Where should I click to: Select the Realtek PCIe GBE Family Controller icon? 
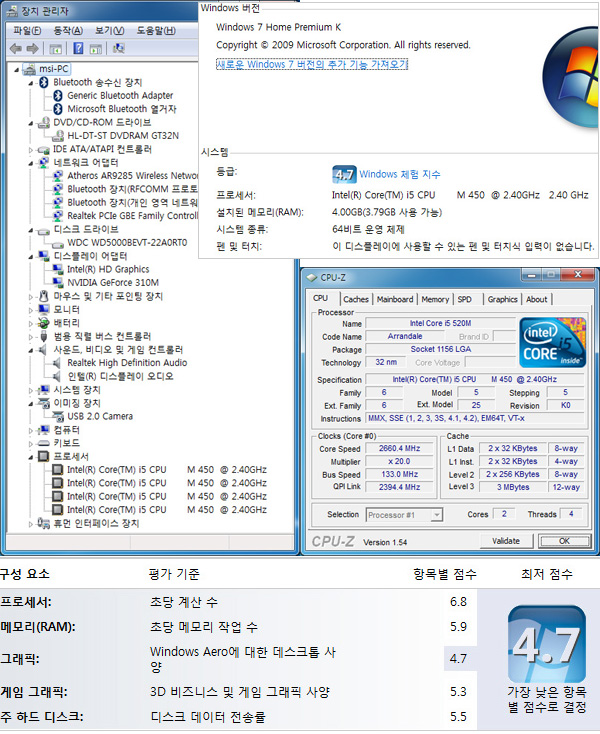(x=58, y=216)
